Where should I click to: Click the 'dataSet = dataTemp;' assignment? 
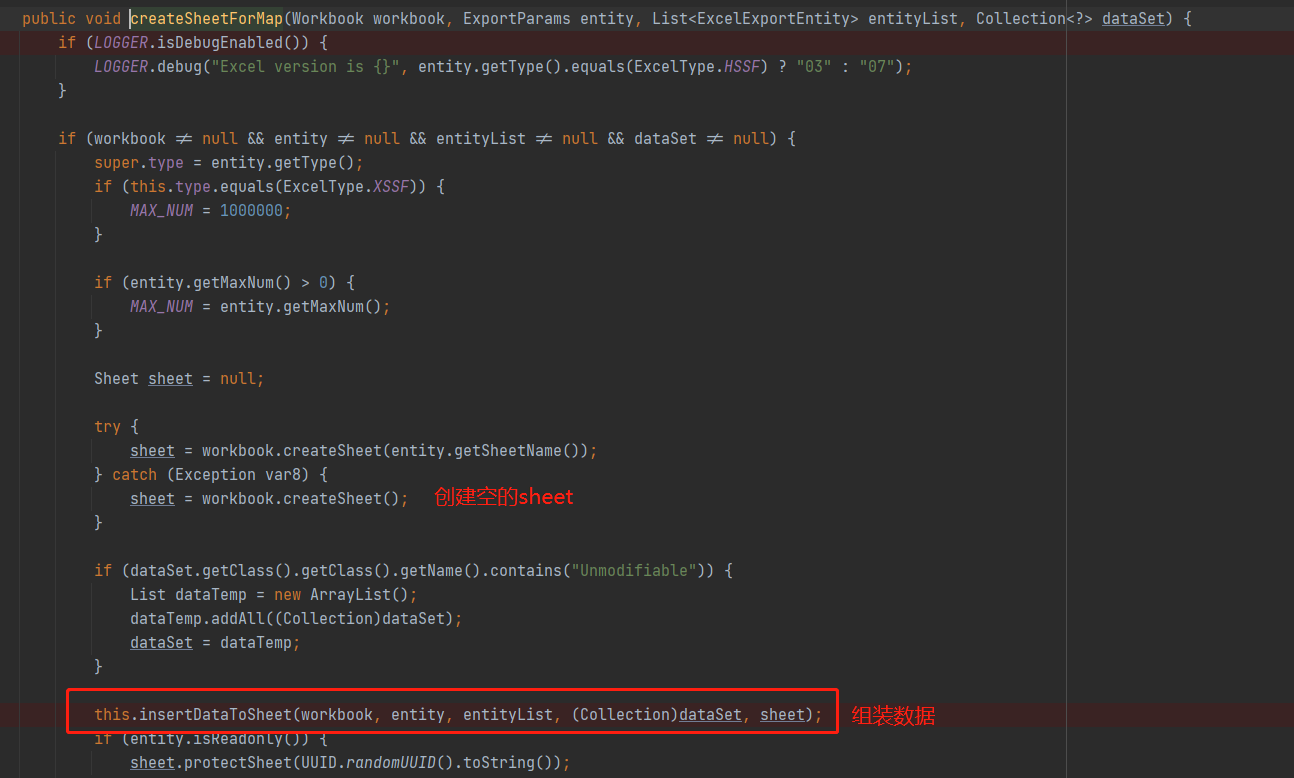pos(215,642)
